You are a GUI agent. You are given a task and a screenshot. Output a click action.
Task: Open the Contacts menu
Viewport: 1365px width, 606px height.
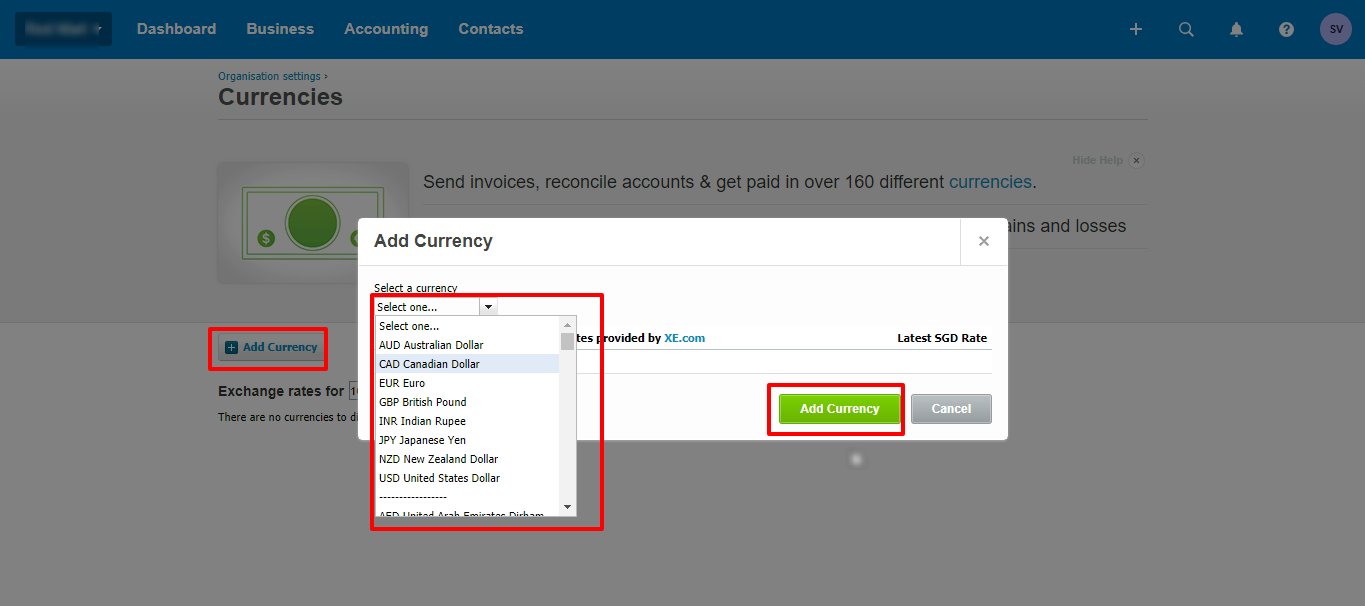491,29
